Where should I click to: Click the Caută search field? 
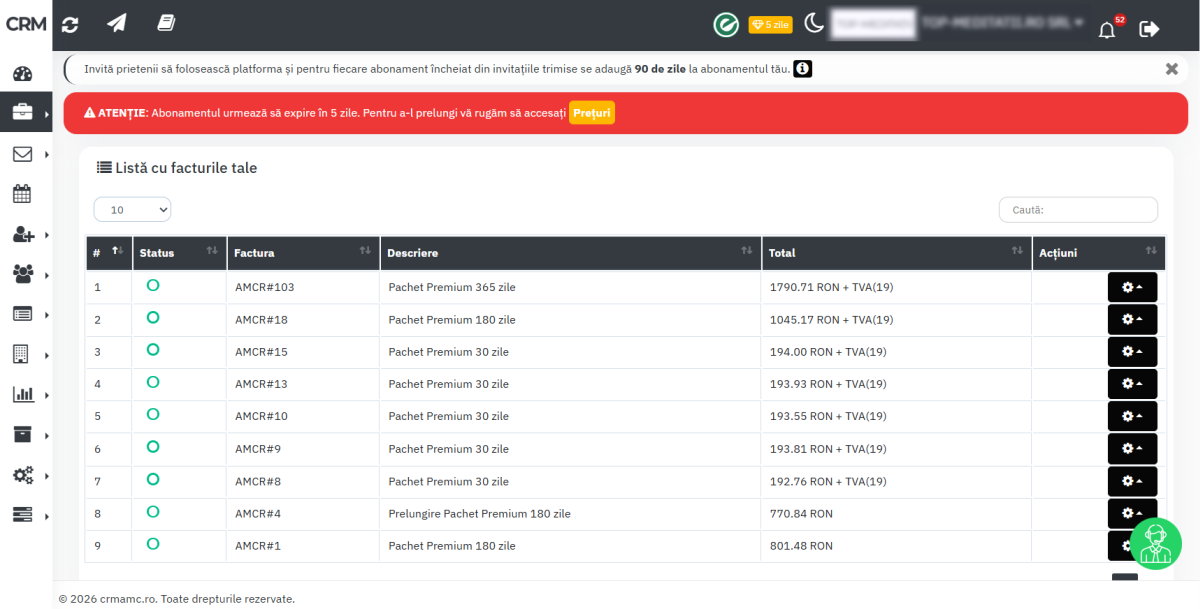click(x=1078, y=210)
